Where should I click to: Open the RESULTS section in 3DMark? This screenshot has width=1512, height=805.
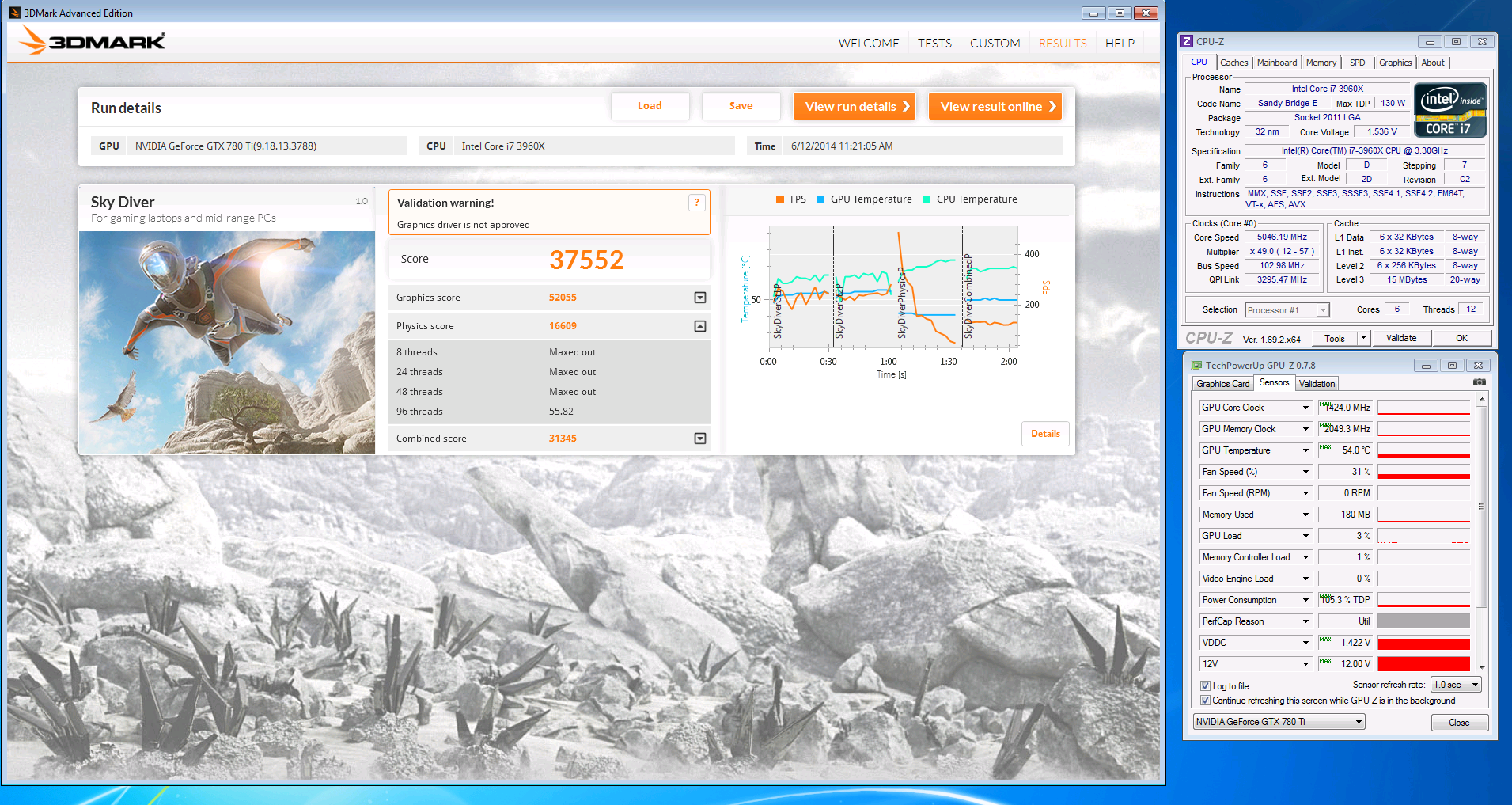click(1063, 44)
